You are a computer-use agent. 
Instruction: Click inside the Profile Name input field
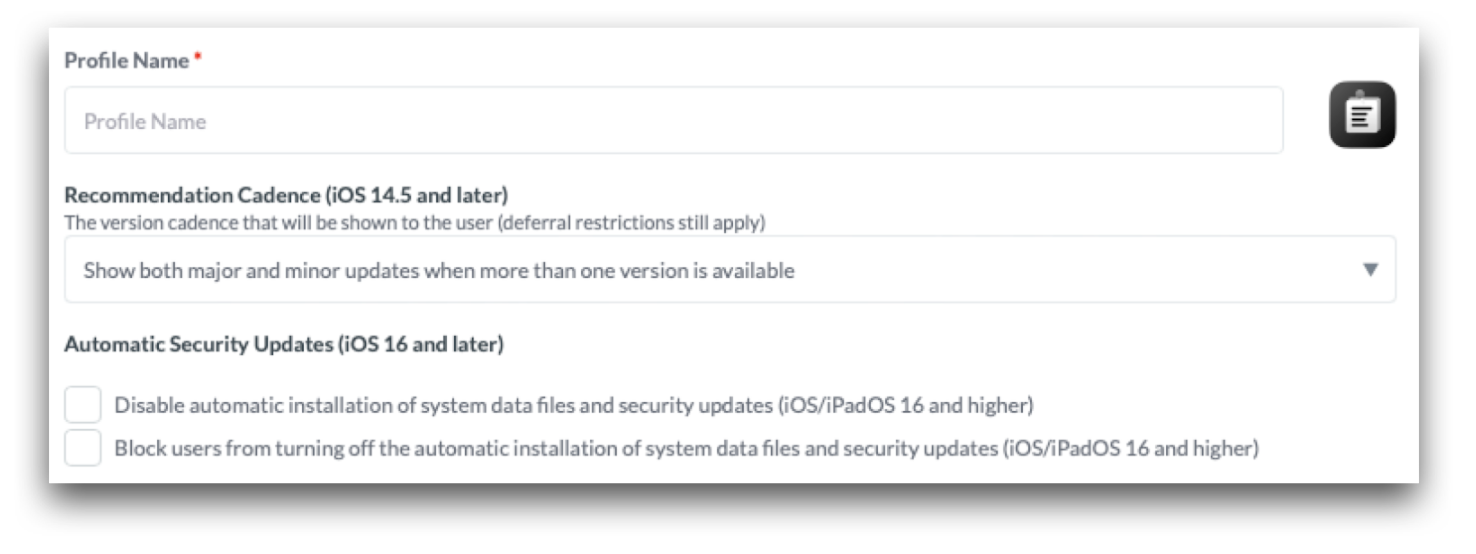click(x=673, y=121)
